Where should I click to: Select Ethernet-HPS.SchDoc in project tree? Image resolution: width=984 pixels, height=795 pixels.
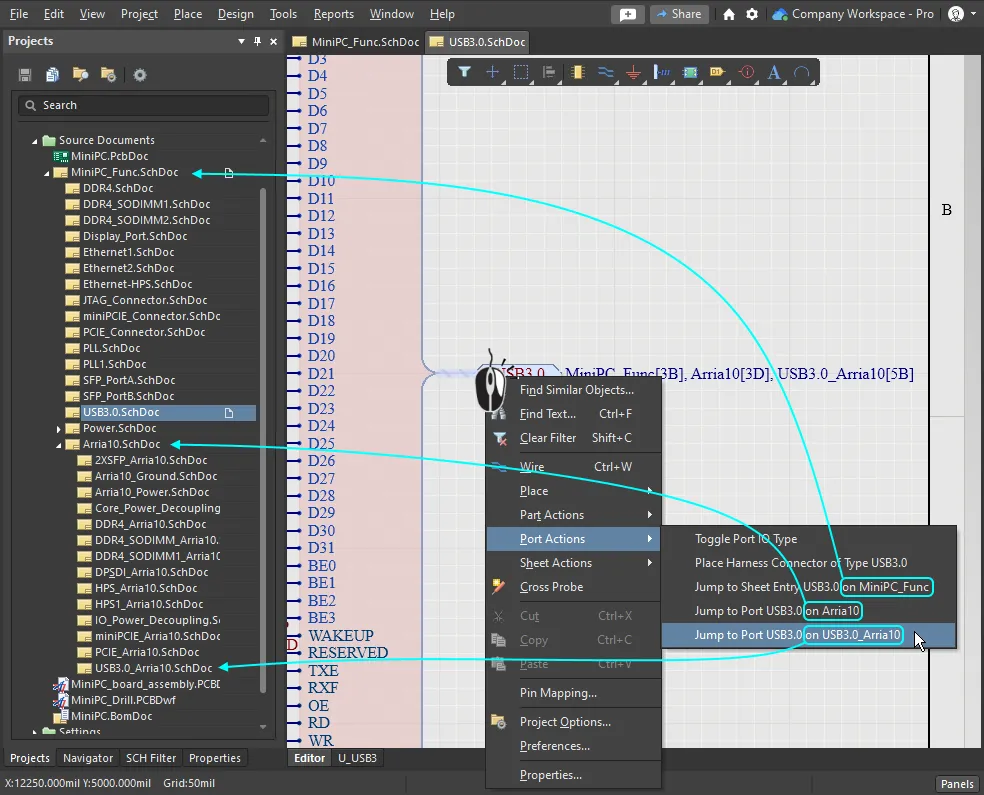point(137,284)
